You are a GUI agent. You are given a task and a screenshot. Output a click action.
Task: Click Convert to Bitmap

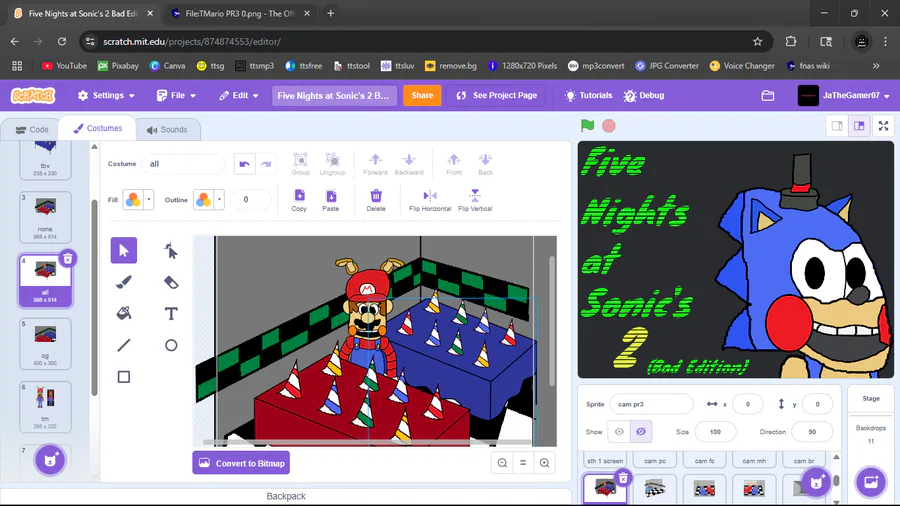[241, 463]
